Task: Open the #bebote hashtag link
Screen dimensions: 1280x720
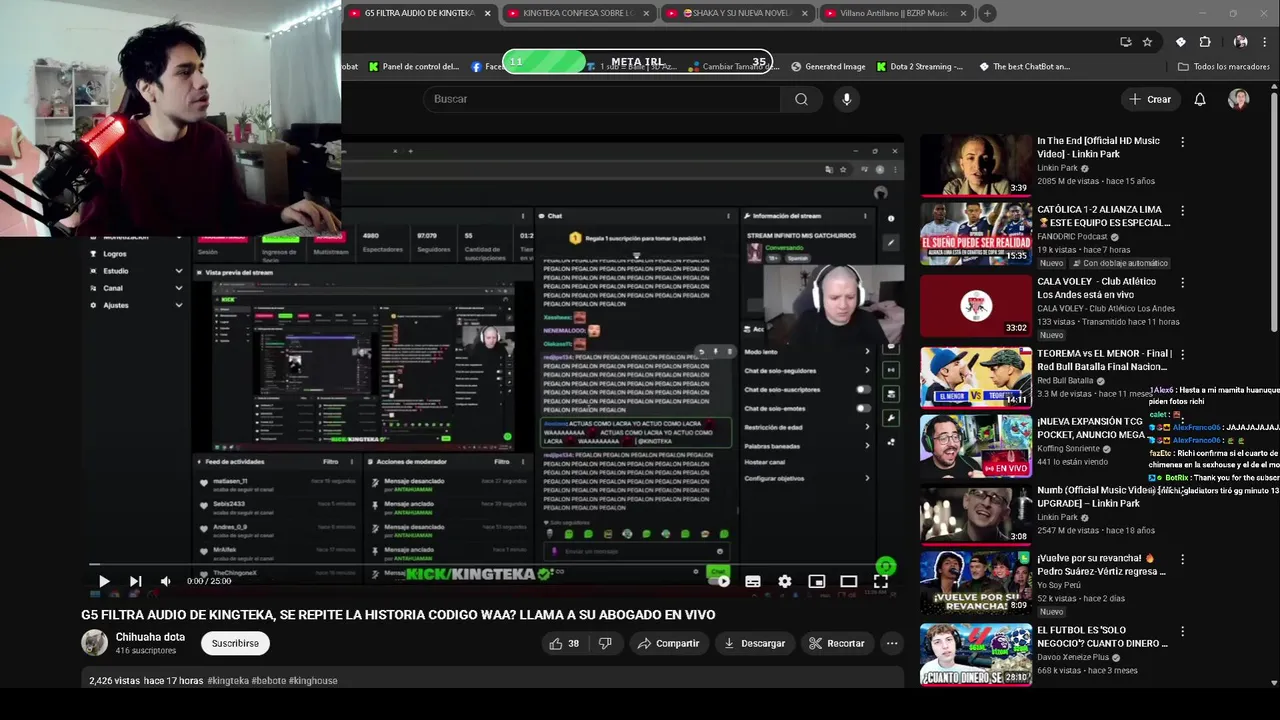Action: (268, 680)
